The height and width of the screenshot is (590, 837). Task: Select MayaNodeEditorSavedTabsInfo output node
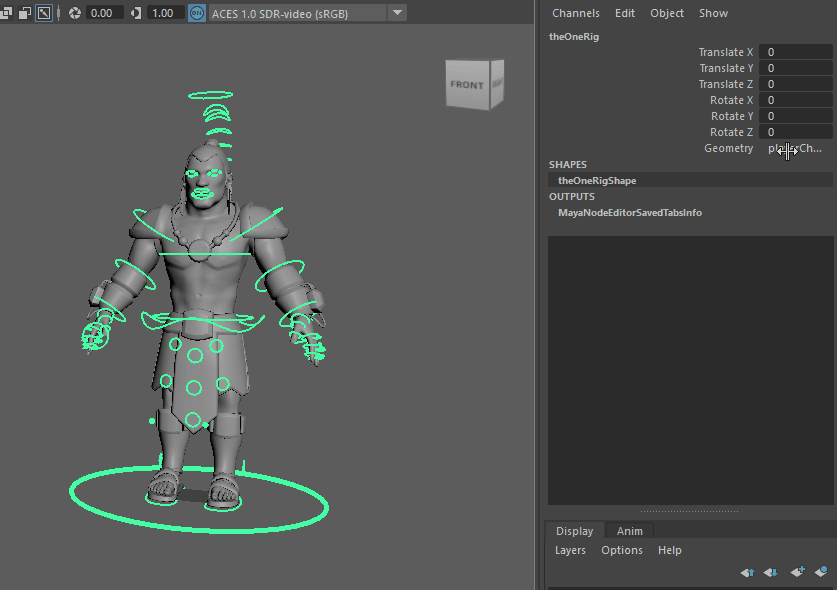[x=629, y=213]
